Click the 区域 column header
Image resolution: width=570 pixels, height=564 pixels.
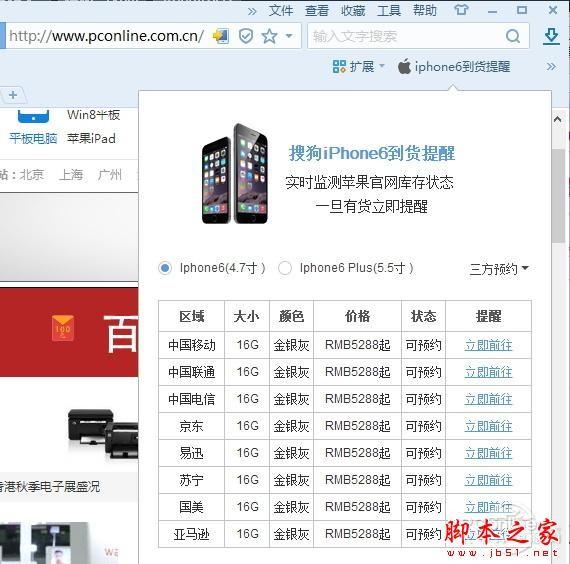click(192, 316)
